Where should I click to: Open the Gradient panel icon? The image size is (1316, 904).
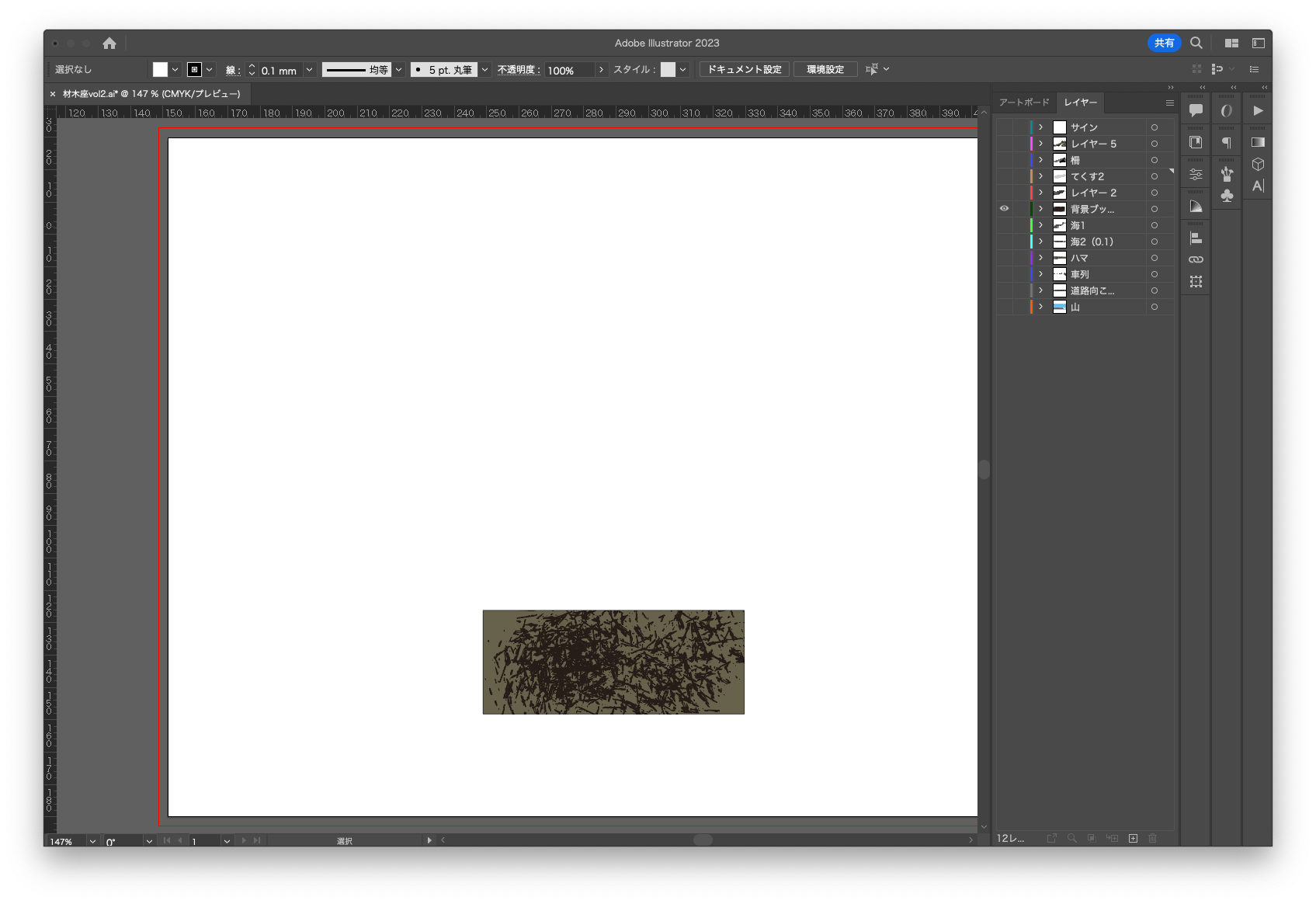coord(1258,142)
